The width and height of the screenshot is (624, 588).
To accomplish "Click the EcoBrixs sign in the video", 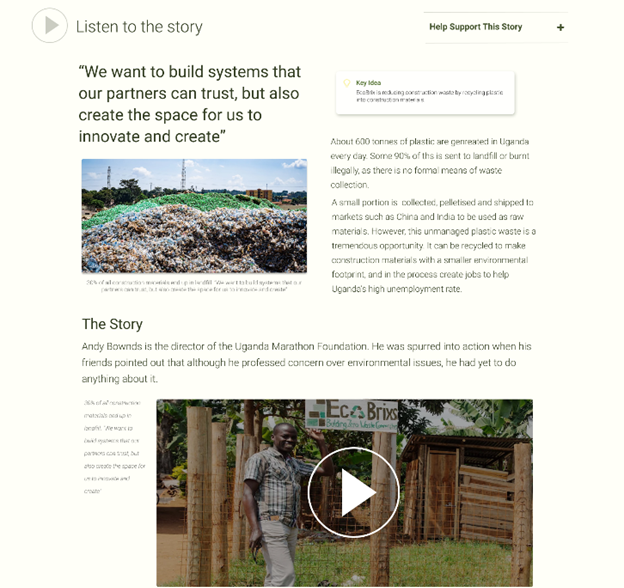I will tap(351, 415).
